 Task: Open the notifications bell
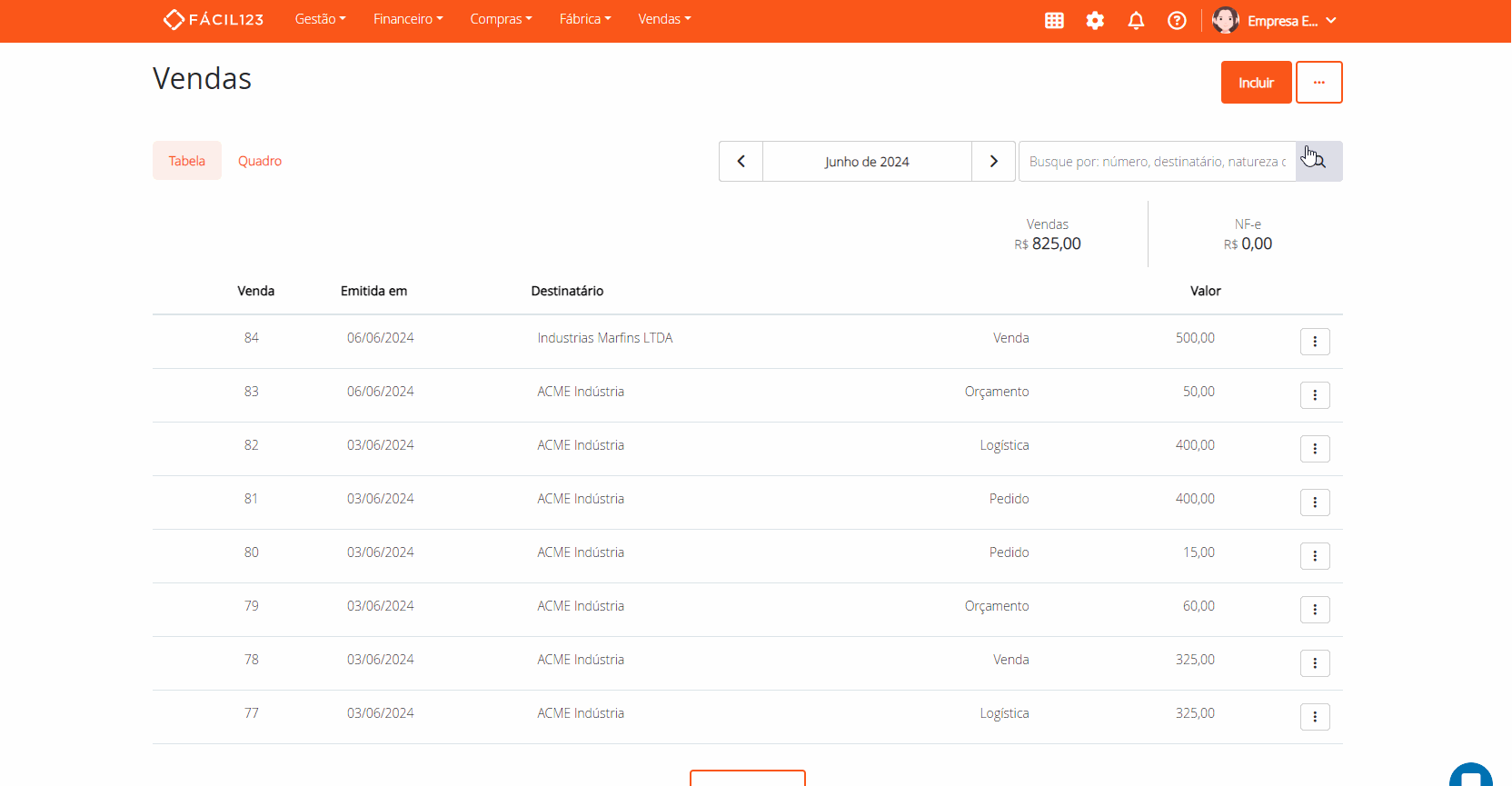(1136, 20)
